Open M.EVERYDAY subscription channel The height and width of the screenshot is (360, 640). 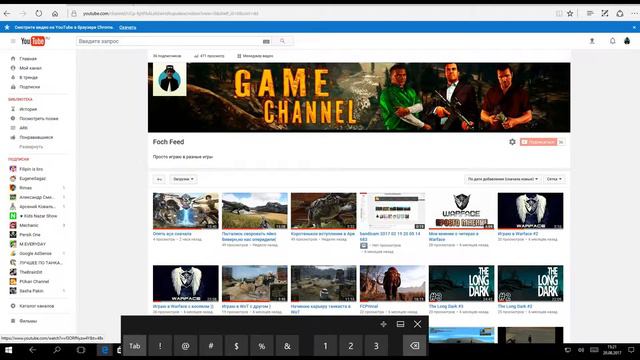33,244
